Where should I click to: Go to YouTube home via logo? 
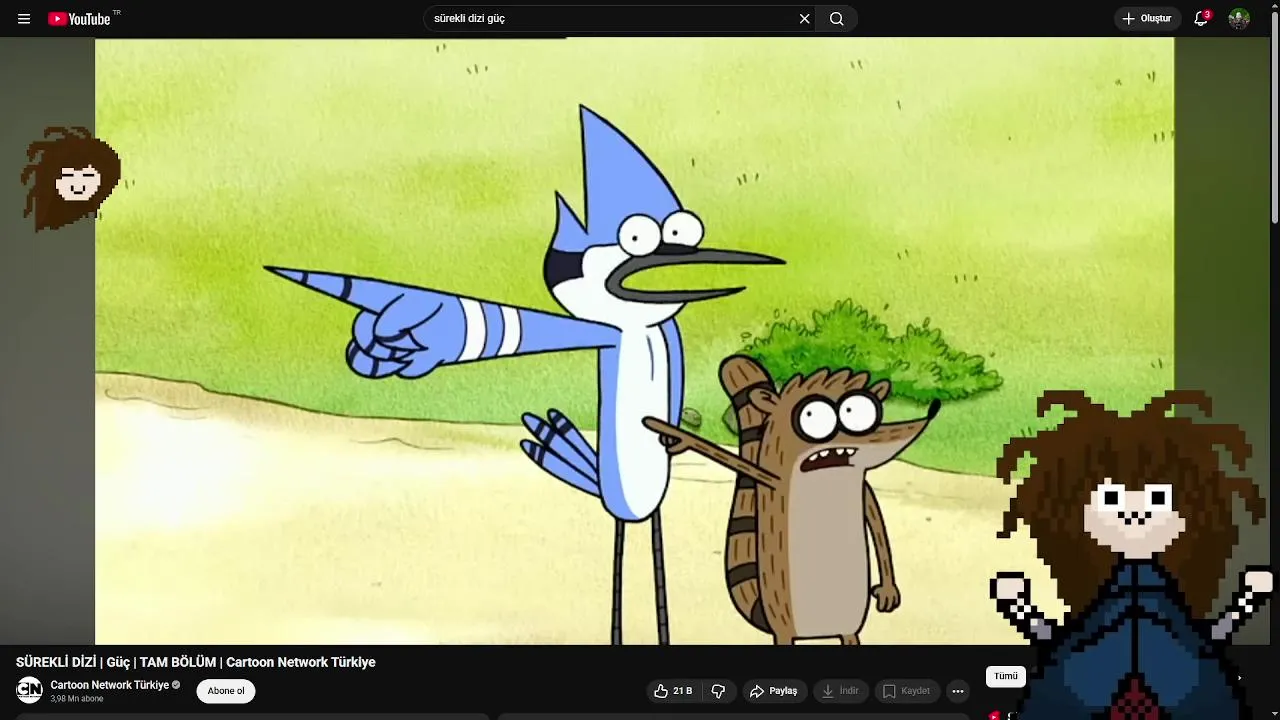[80, 19]
